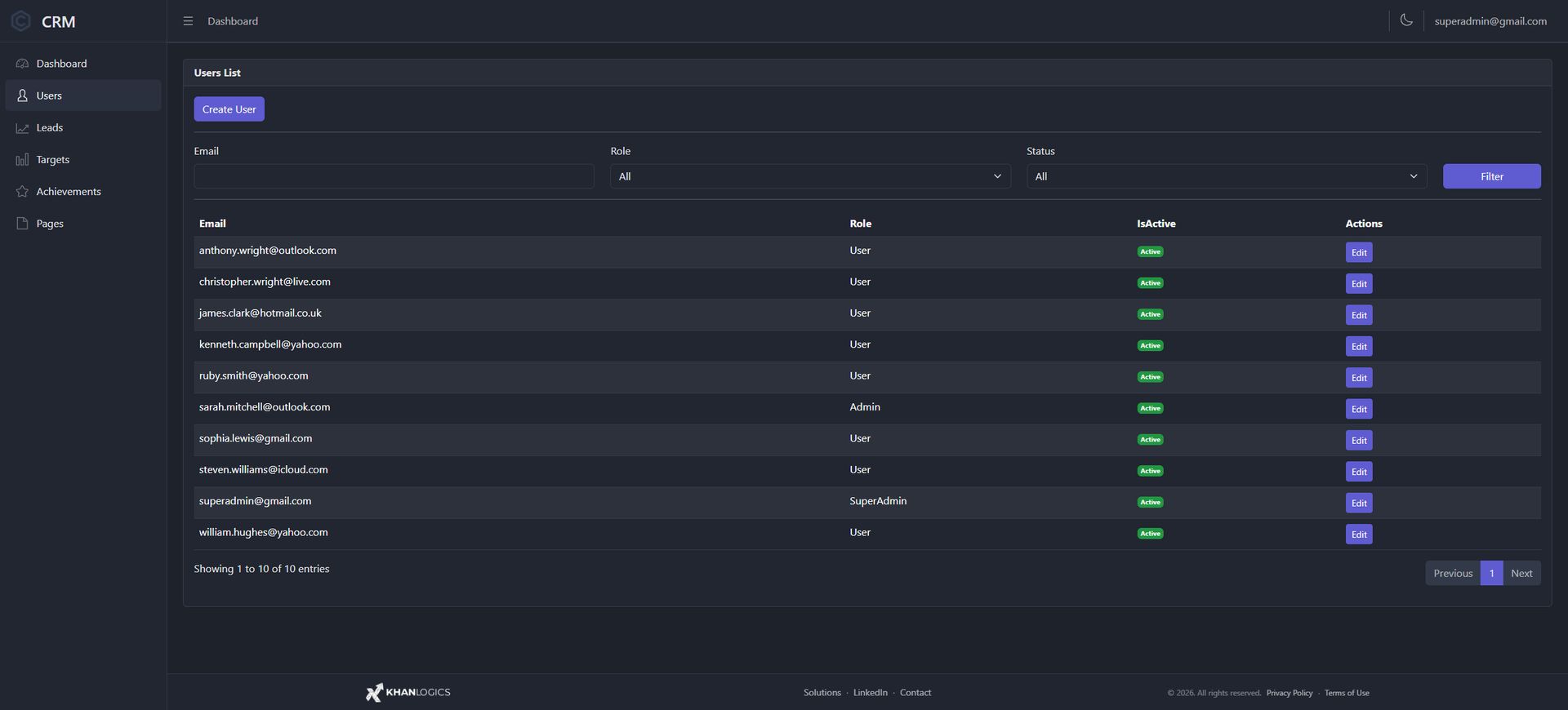Screen dimensions: 1568x710
Task: Click the CRM logo icon
Action: click(21, 21)
